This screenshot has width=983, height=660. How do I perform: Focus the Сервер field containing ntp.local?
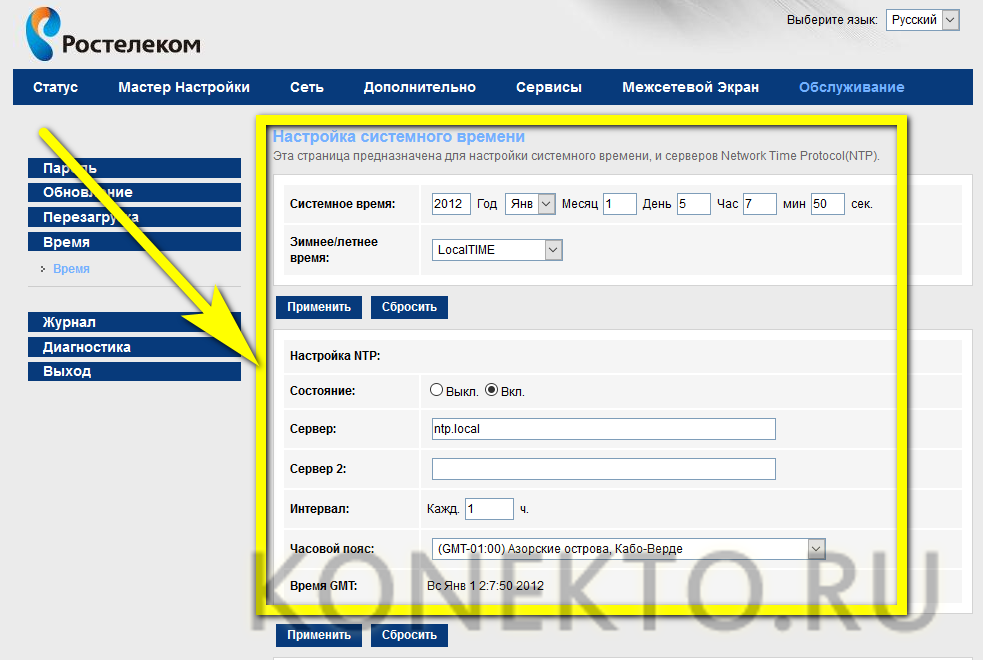(x=603, y=429)
